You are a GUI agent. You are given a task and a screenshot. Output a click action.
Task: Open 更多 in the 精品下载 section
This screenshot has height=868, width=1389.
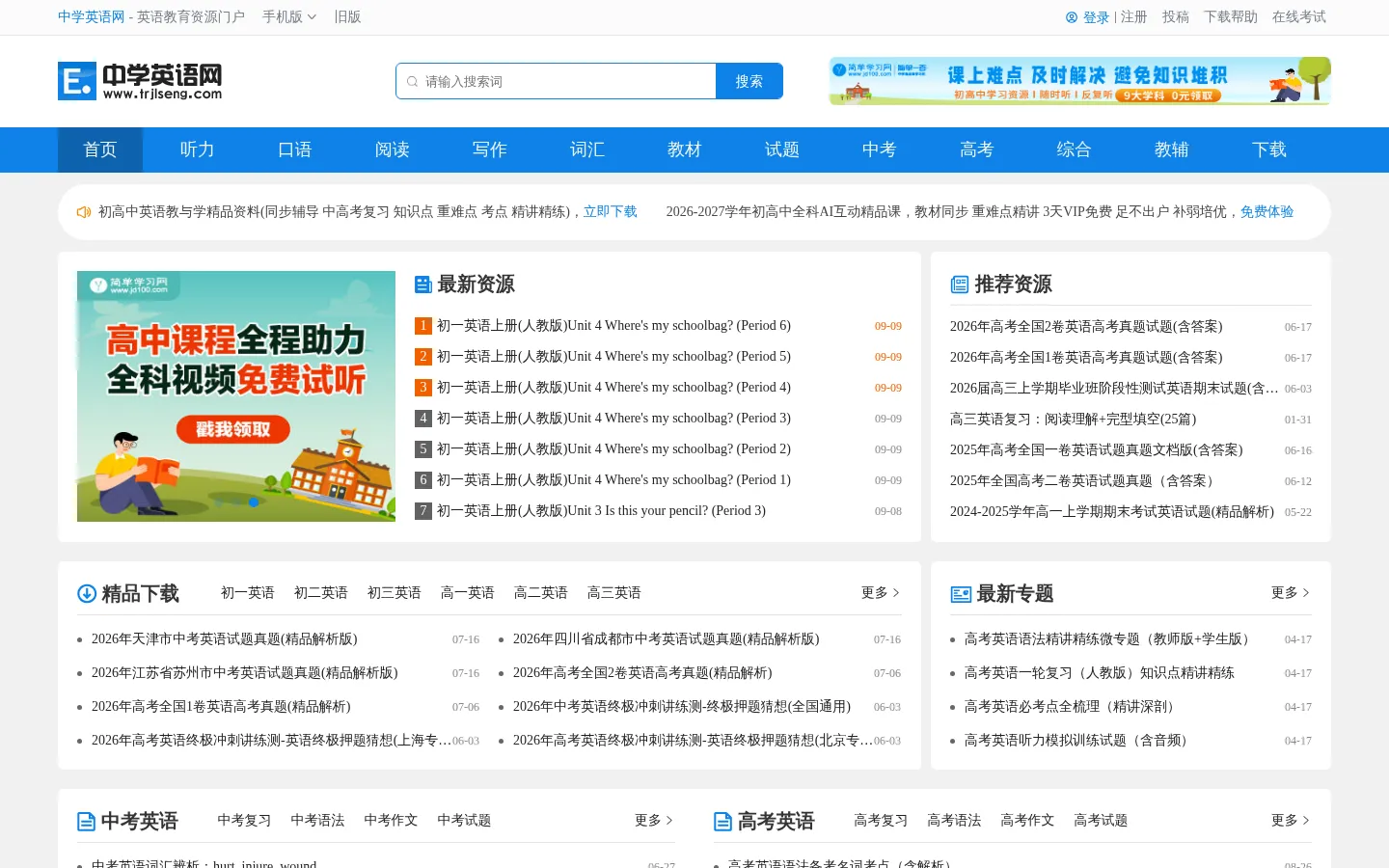pyautogui.click(x=881, y=593)
